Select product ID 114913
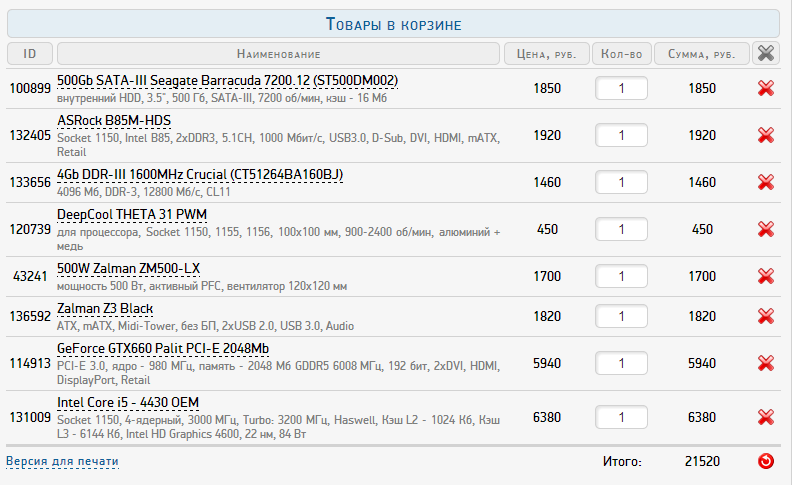800x485 pixels. coord(30,363)
